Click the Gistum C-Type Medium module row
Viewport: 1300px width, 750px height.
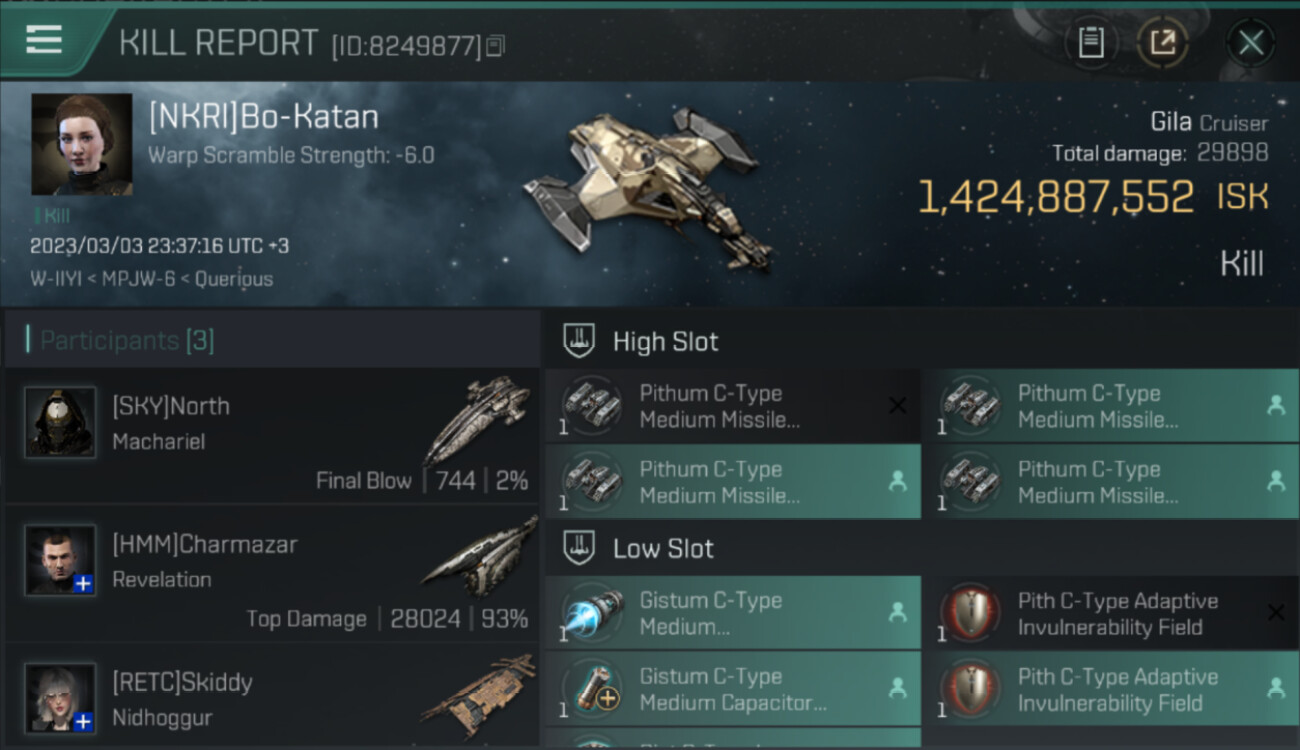(732, 613)
